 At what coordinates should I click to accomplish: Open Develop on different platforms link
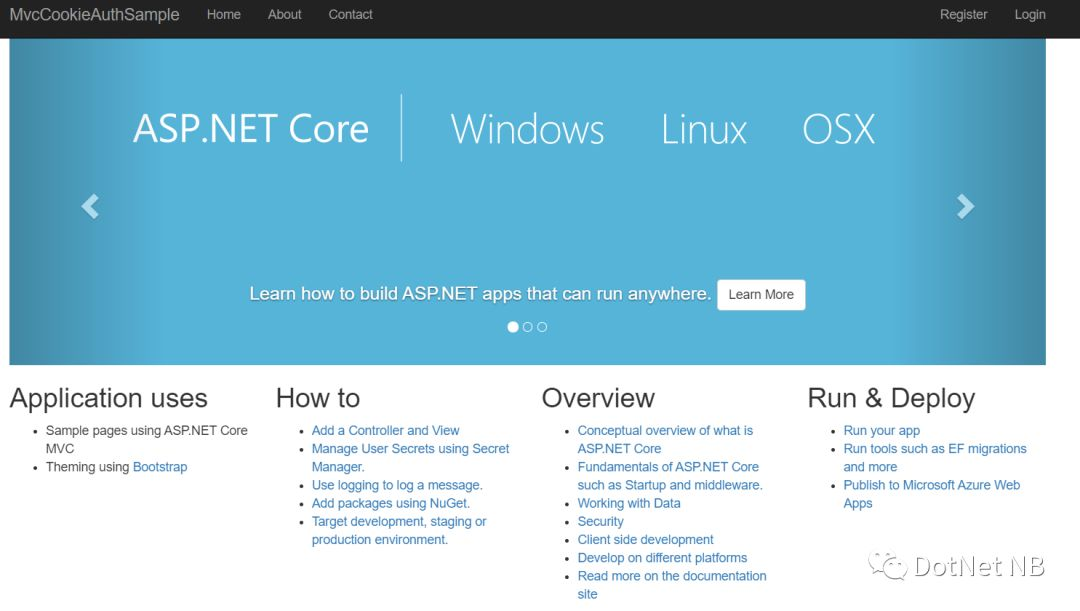(x=662, y=557)
